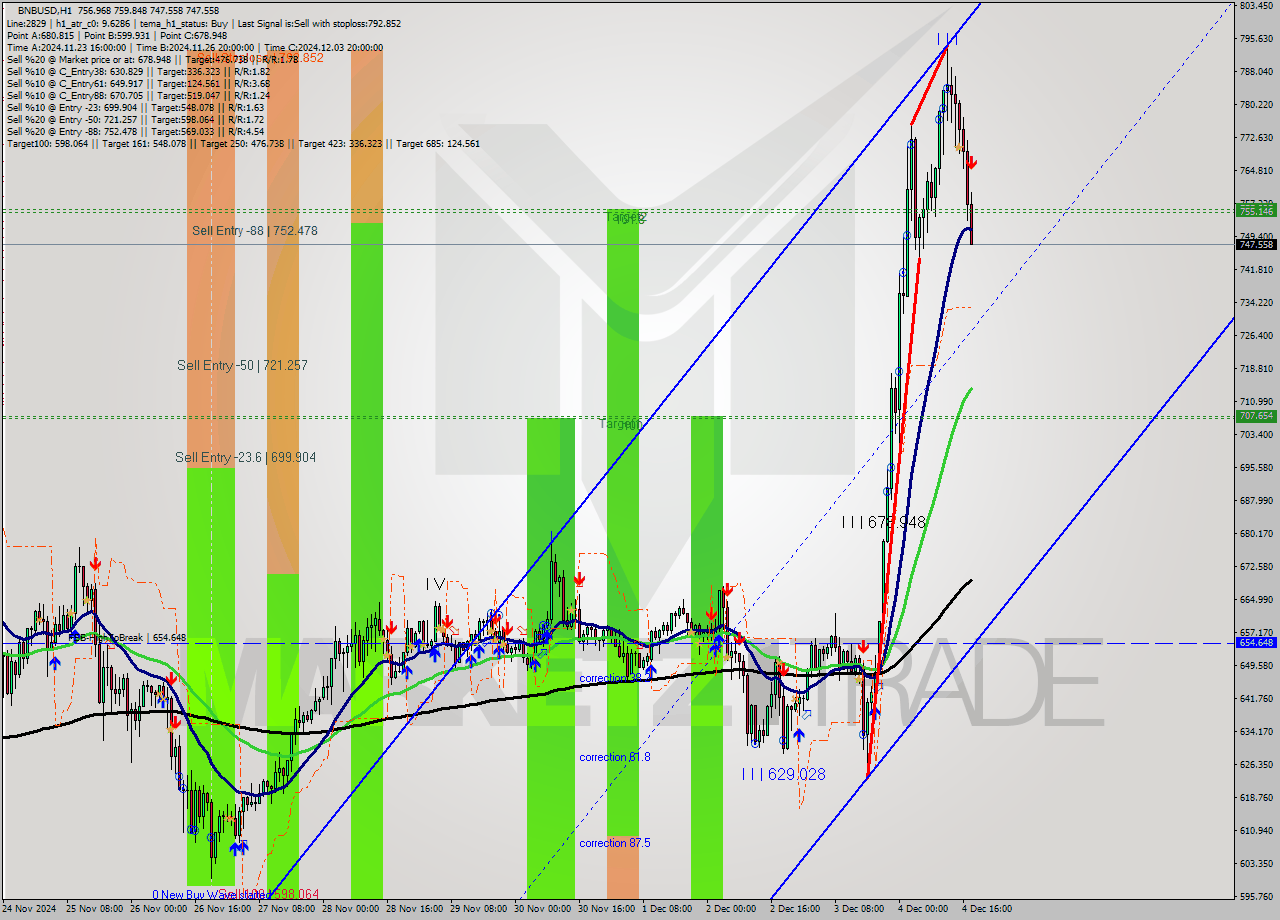This screenshot has width=1280, height=920.
Task: Click the 'Sell %10 @ Entry -23: 699.904' line
Action: pyautogui.click(x=135, y=107)
